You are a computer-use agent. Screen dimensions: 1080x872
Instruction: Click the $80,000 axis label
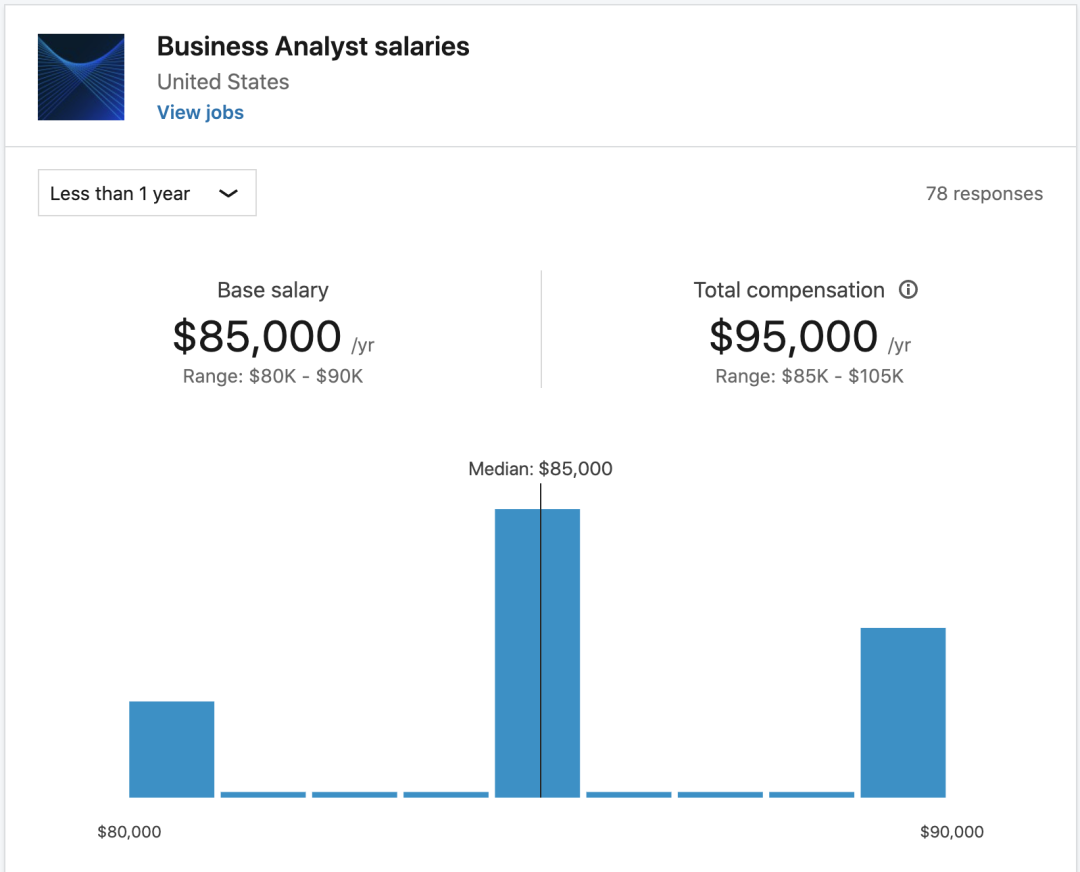[x=129, y=832]
